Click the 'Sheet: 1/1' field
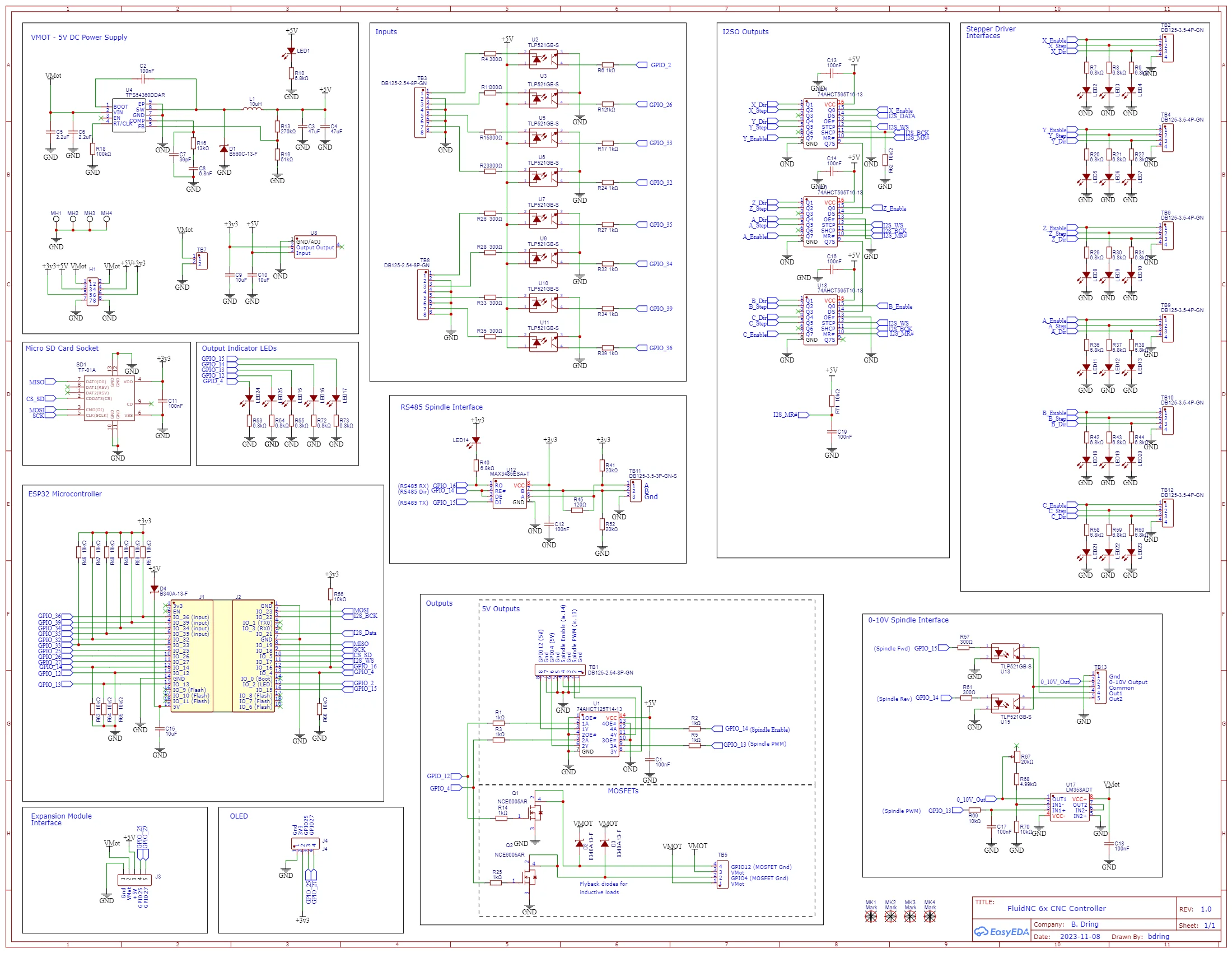The height and width of the screenshot is (953, 1232). click(1197, 926)
